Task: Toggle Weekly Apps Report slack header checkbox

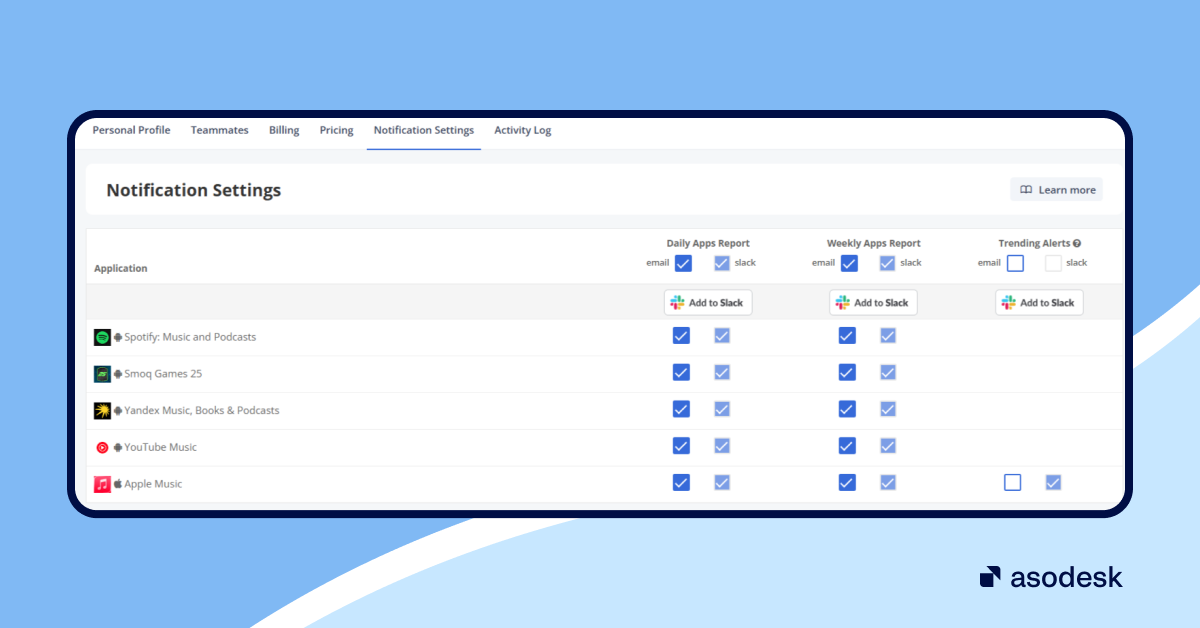Action: tap(887, 263)
